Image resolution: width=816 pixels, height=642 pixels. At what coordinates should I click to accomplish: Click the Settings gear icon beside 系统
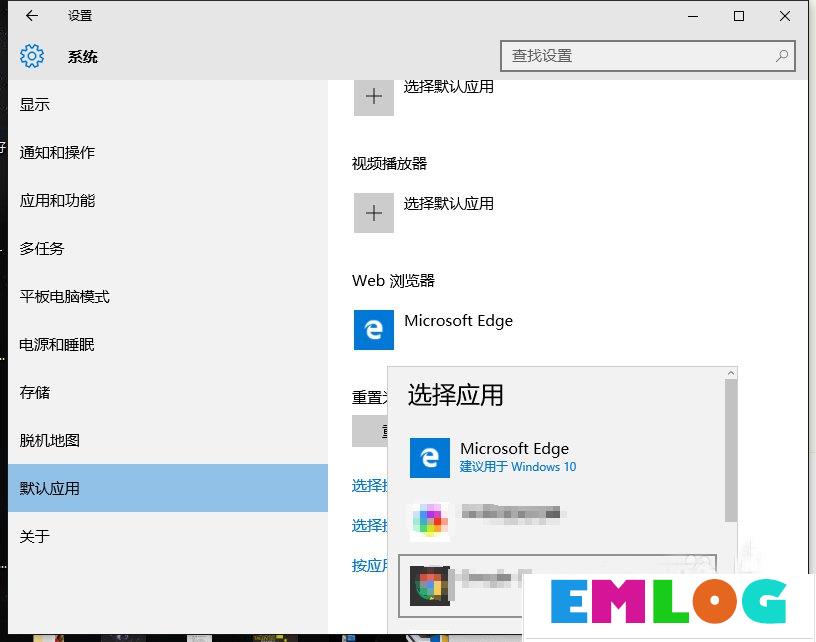pos(32,56)
